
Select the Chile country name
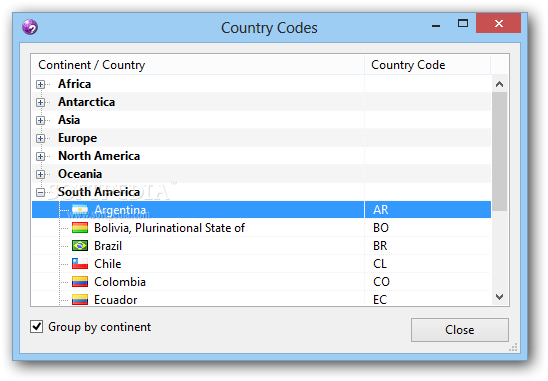pos(108,264)
